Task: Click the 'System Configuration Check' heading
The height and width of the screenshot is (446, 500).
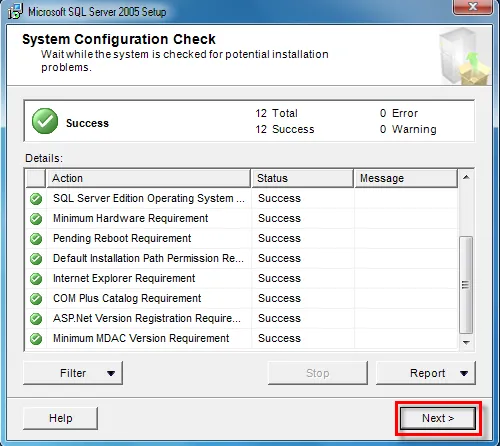Action: (x=119, y=39)
